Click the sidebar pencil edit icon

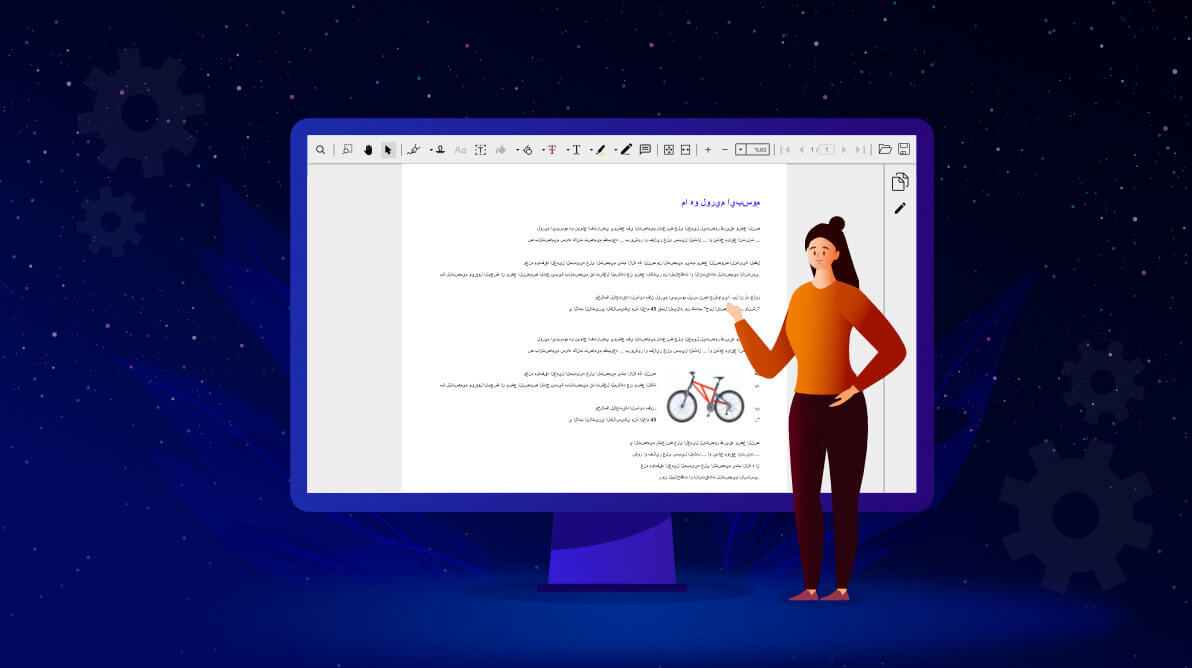(x=900, y=207)
